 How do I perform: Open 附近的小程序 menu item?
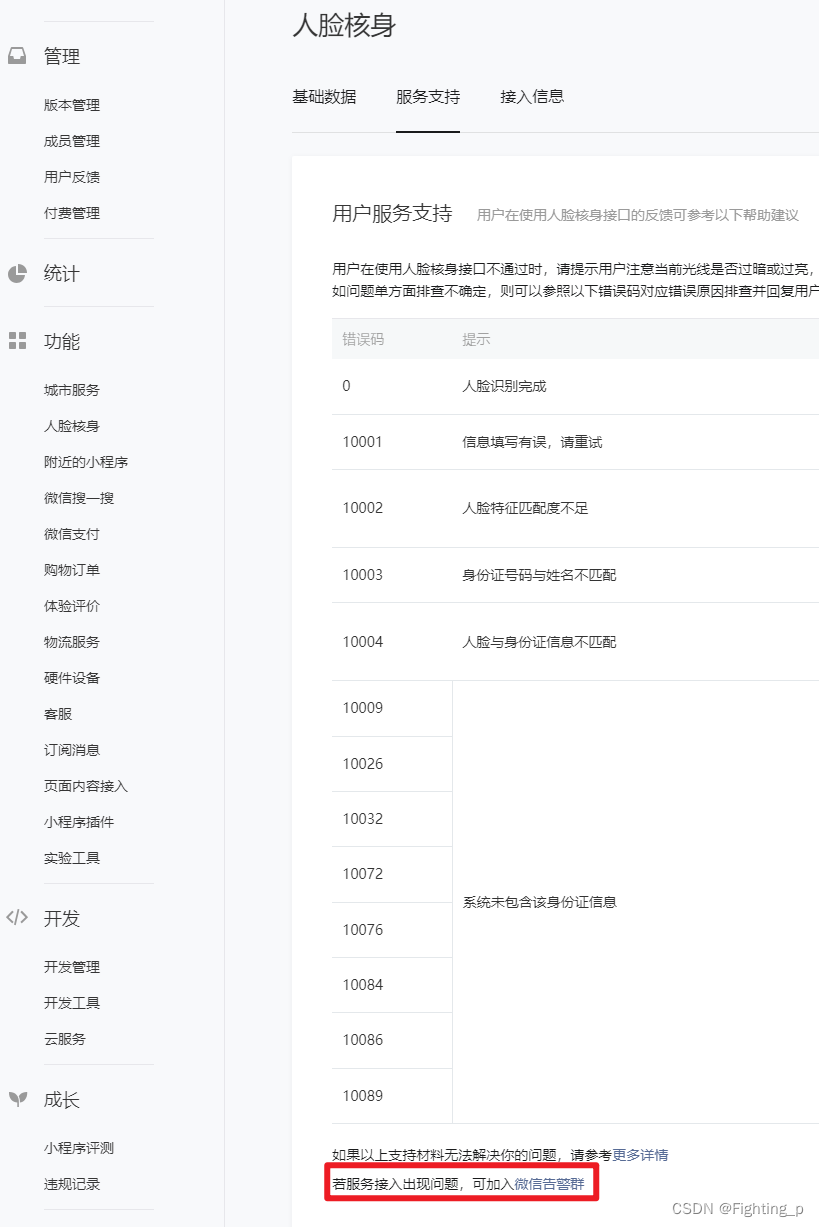pos(86,462)
